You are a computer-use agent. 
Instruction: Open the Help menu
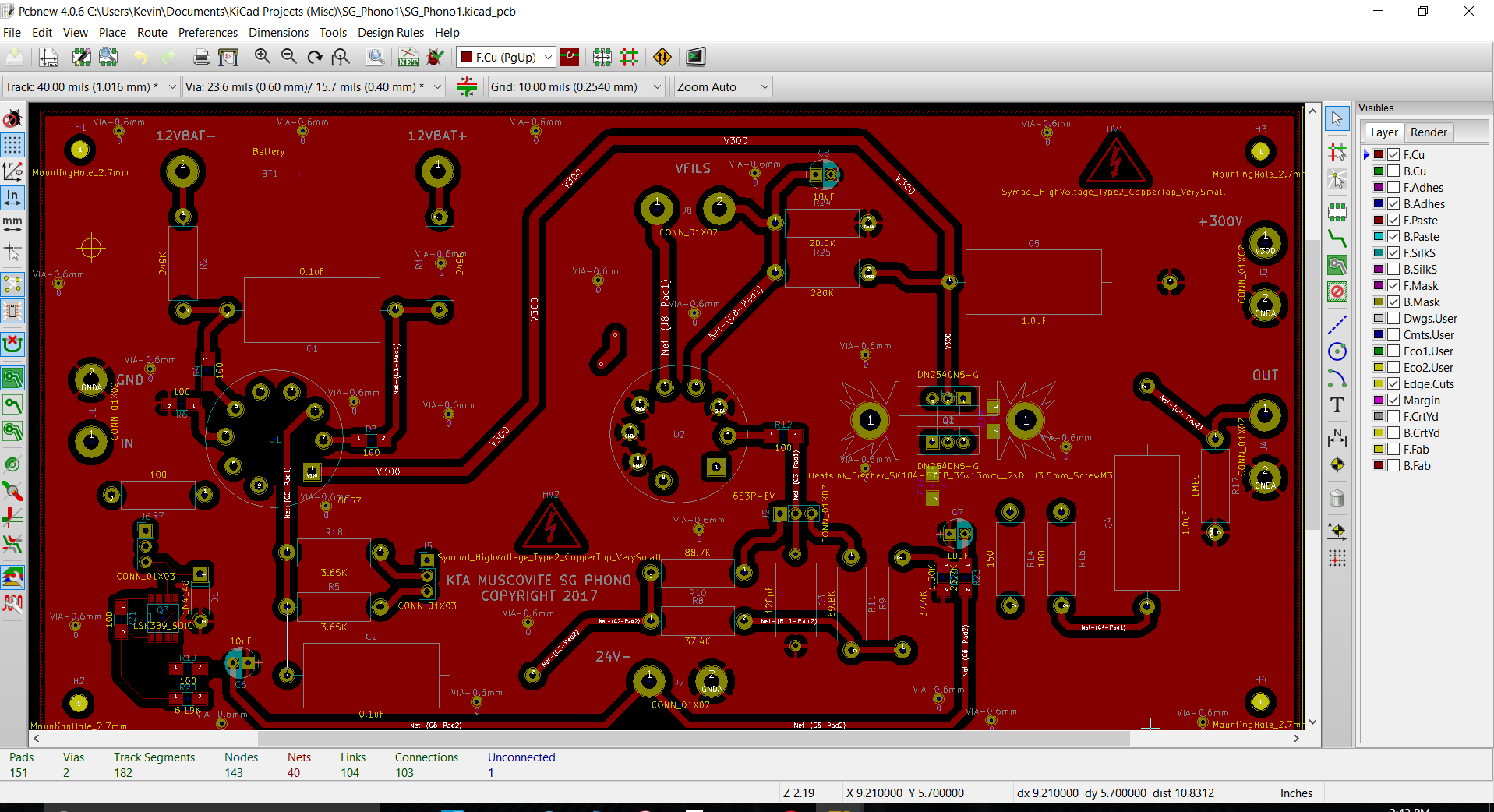(x=447, y=32)
